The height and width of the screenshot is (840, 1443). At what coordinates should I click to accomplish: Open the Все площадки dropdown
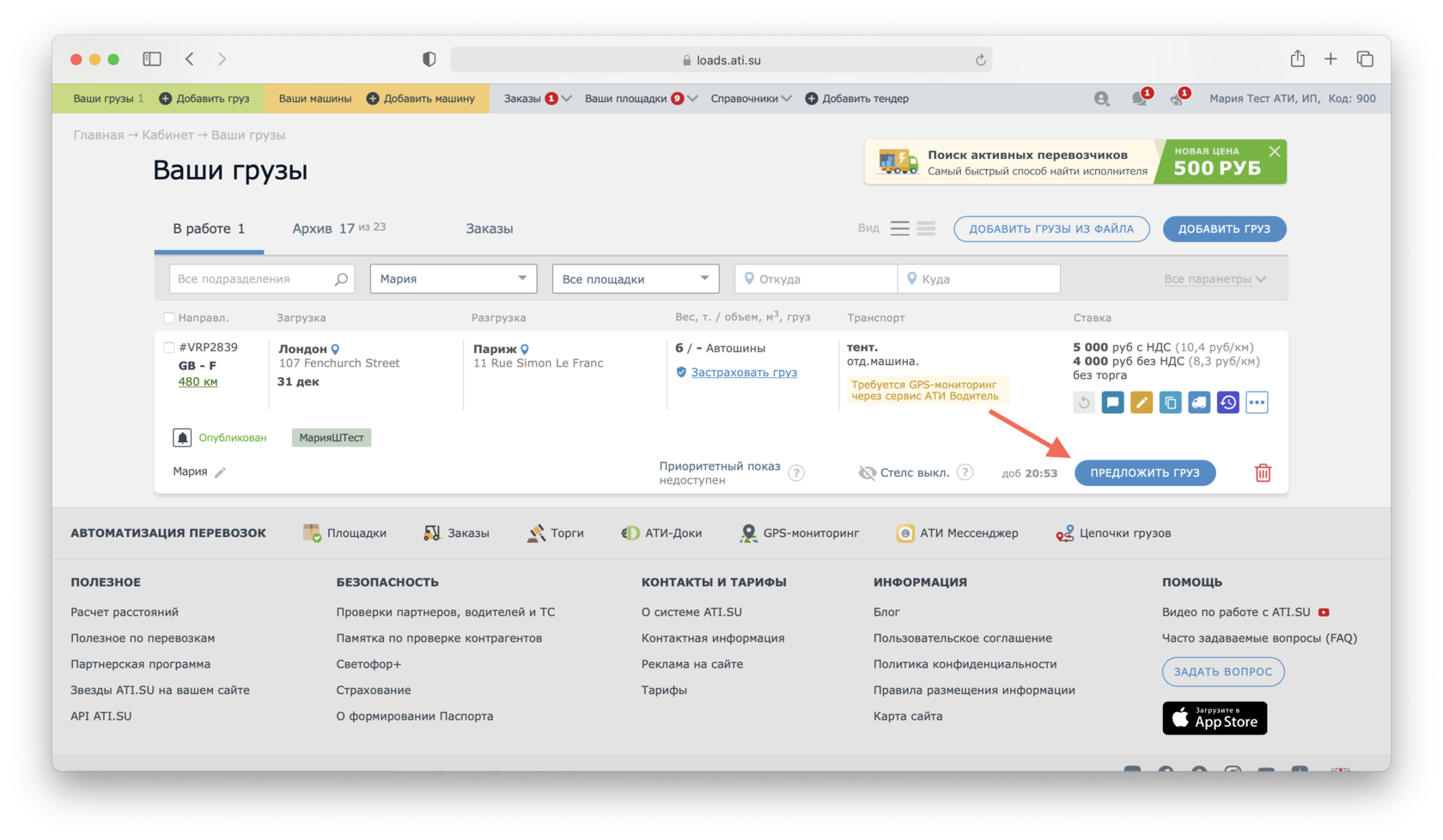click(x=636, y=278)
